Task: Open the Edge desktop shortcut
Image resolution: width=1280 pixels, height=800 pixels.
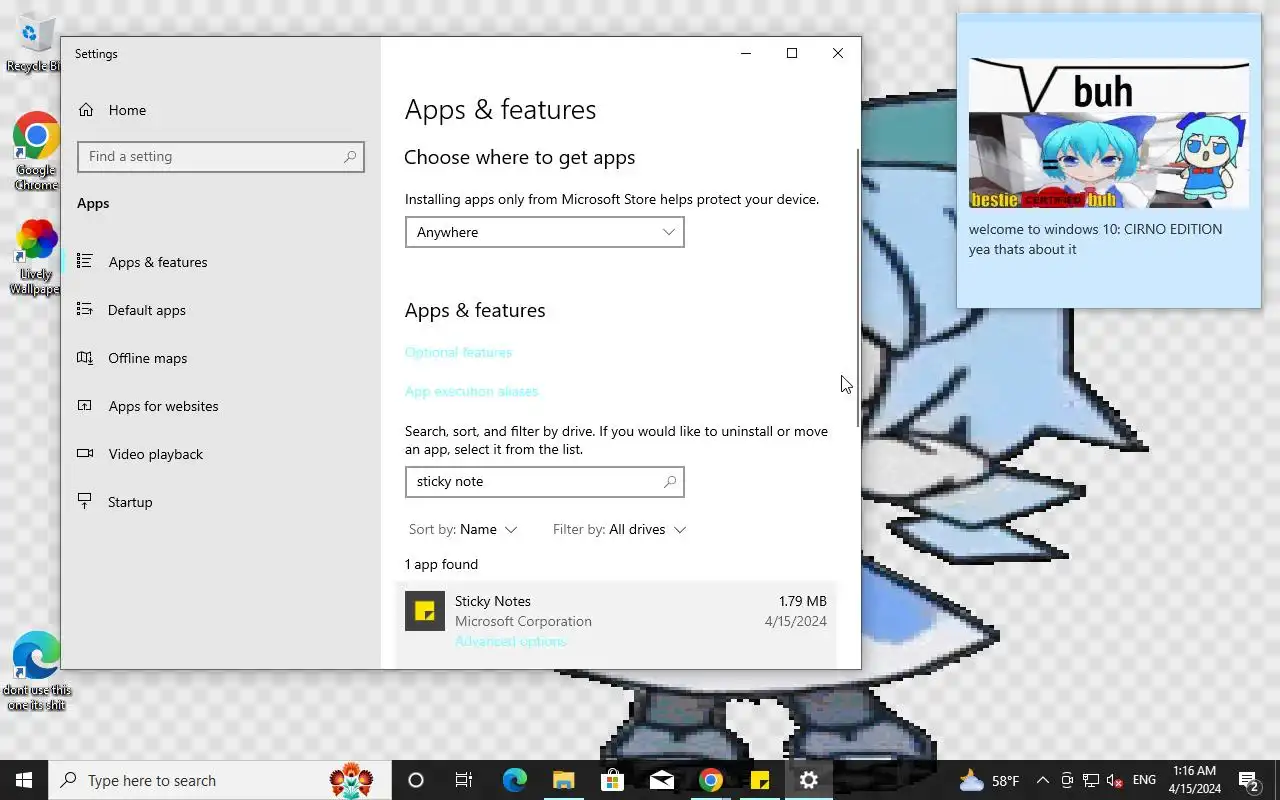Action: pos(36,670)
